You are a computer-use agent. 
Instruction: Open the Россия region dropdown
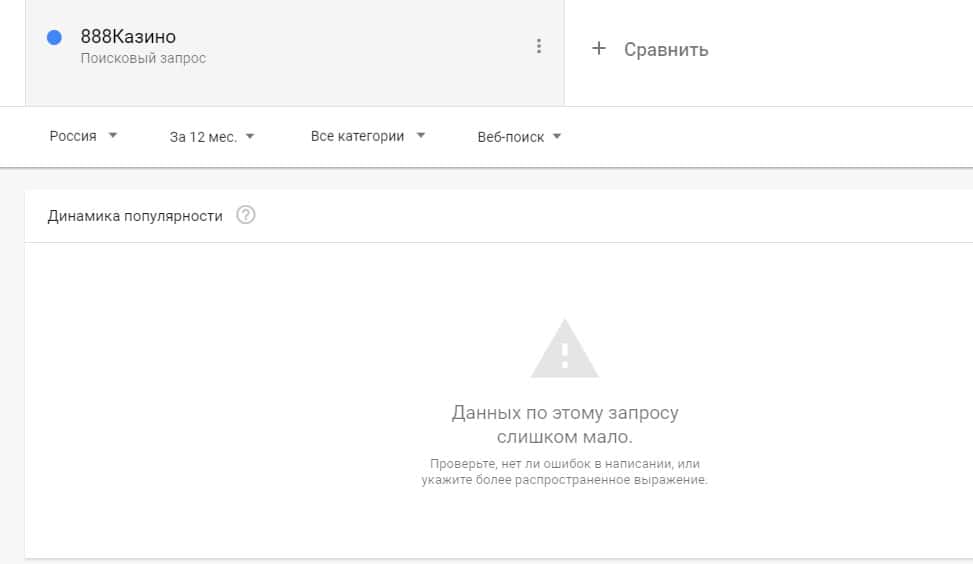click(x=83, y=136)
